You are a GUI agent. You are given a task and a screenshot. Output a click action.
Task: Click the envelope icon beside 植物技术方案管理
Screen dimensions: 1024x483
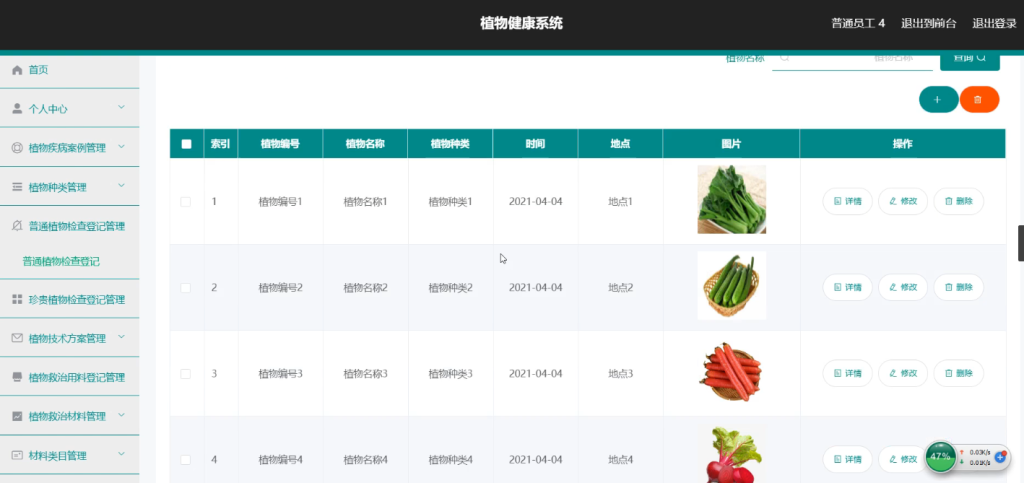(x=17, y=338)
